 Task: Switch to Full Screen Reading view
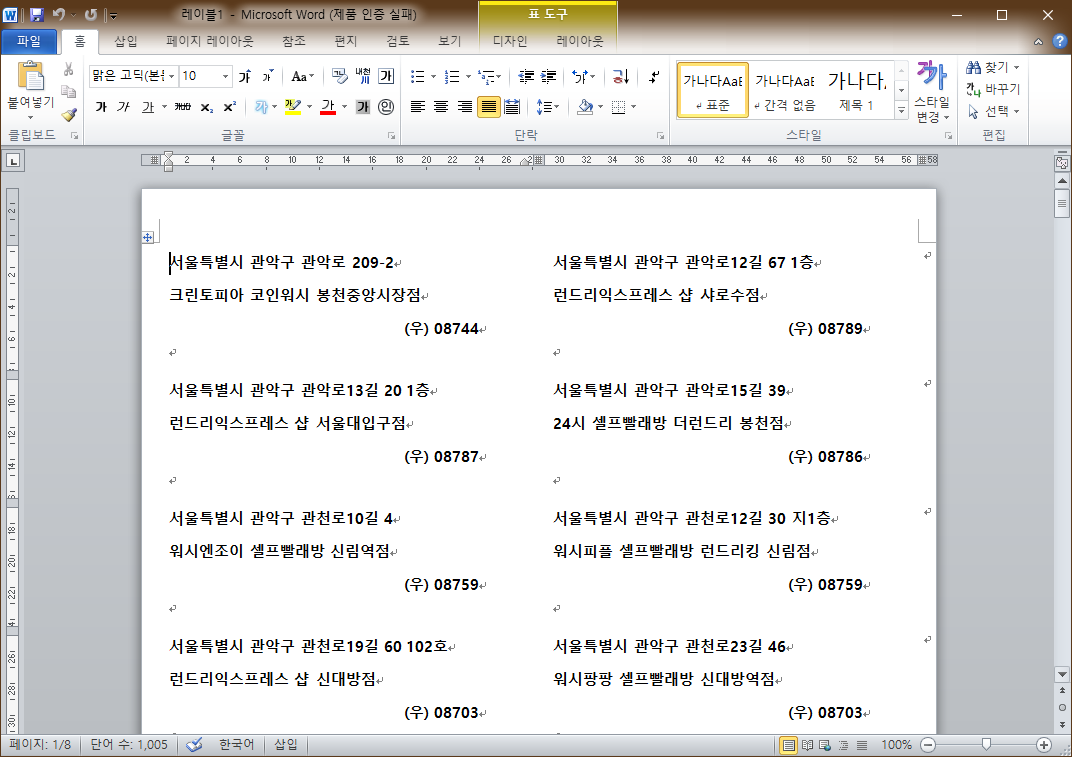pyautogui.click(x=807, y=745)
